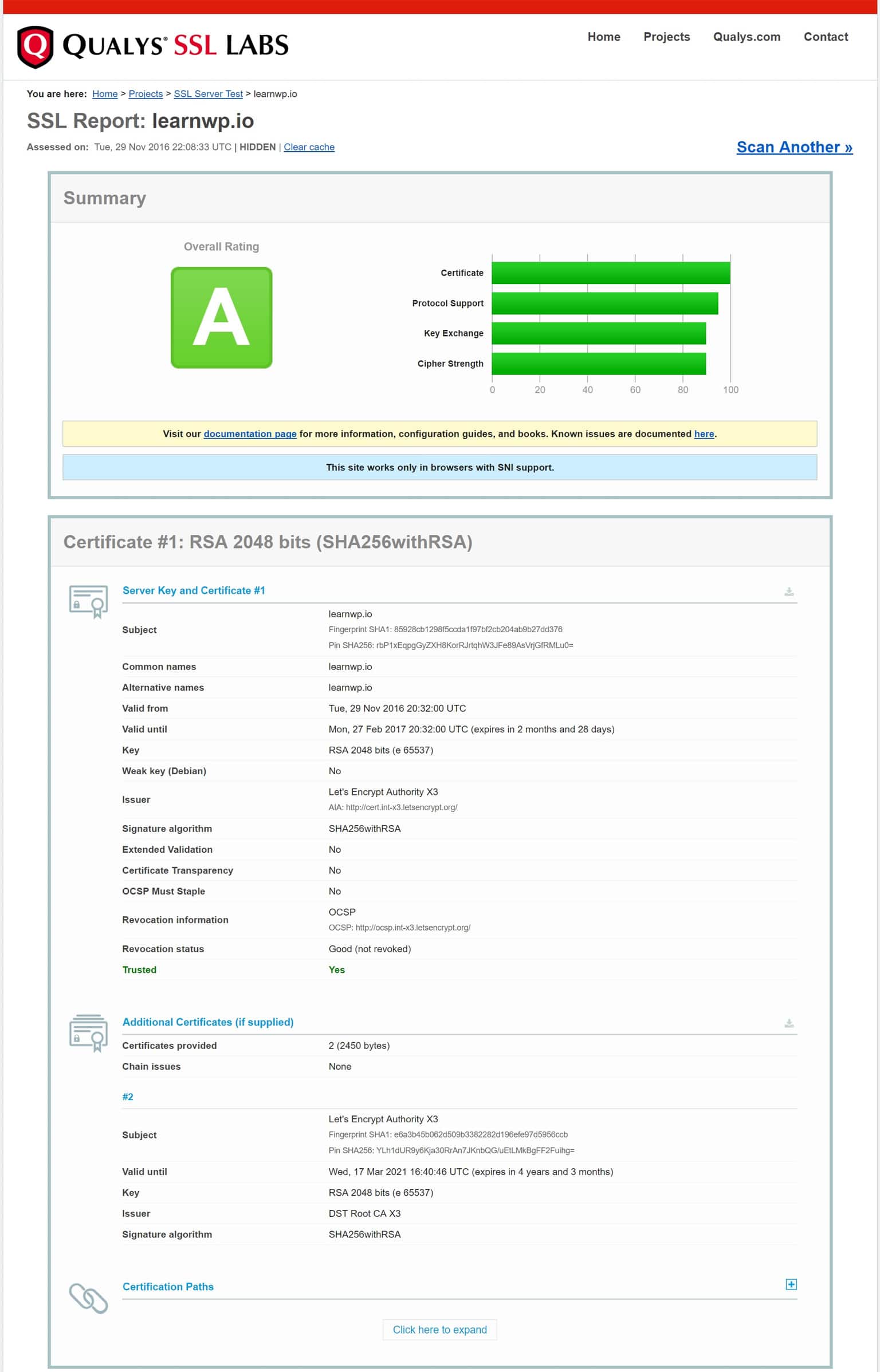This screenshot has width=880, height=1372.
Task: Click the Certificate score bar
Action: pyautogui.click(x=611, y=273)
